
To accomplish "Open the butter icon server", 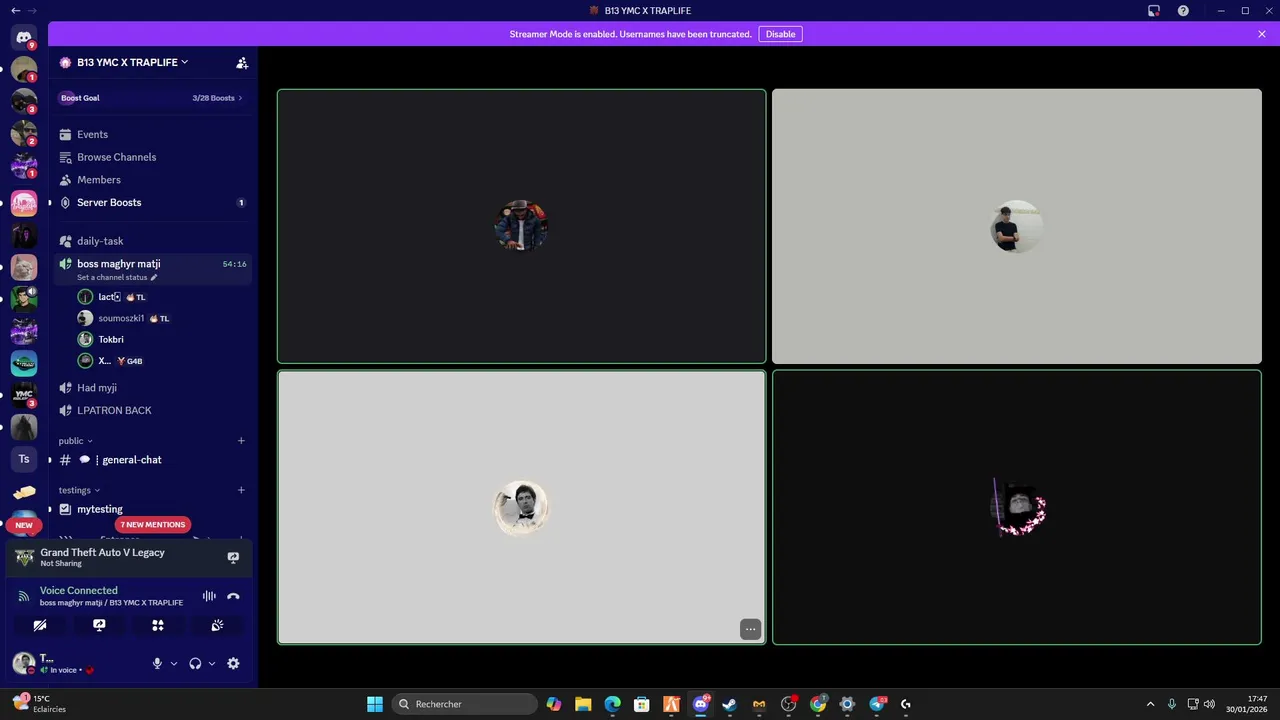I will click(24, 491).
